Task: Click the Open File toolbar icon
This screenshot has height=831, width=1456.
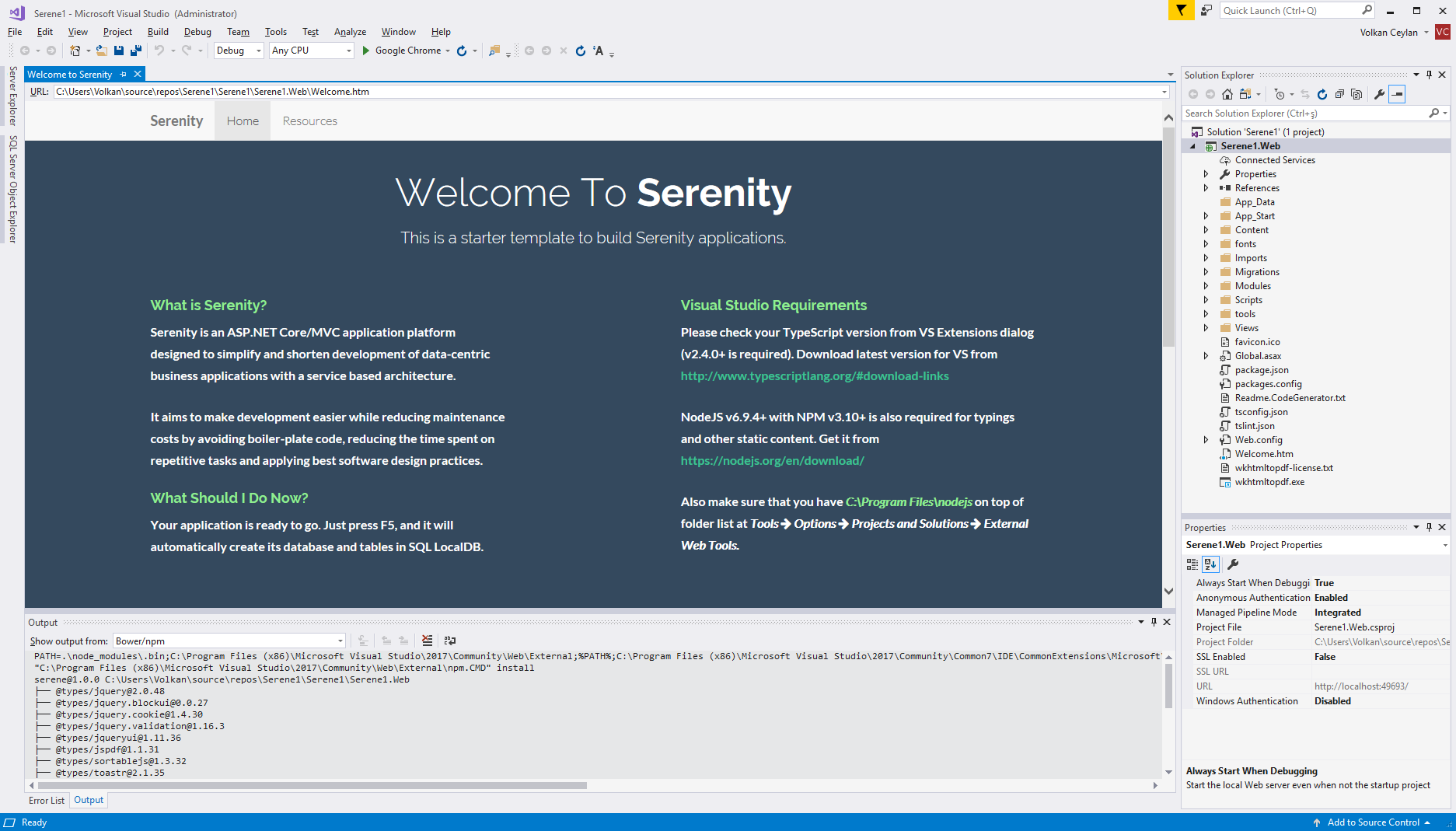Action: coord(102,51)
